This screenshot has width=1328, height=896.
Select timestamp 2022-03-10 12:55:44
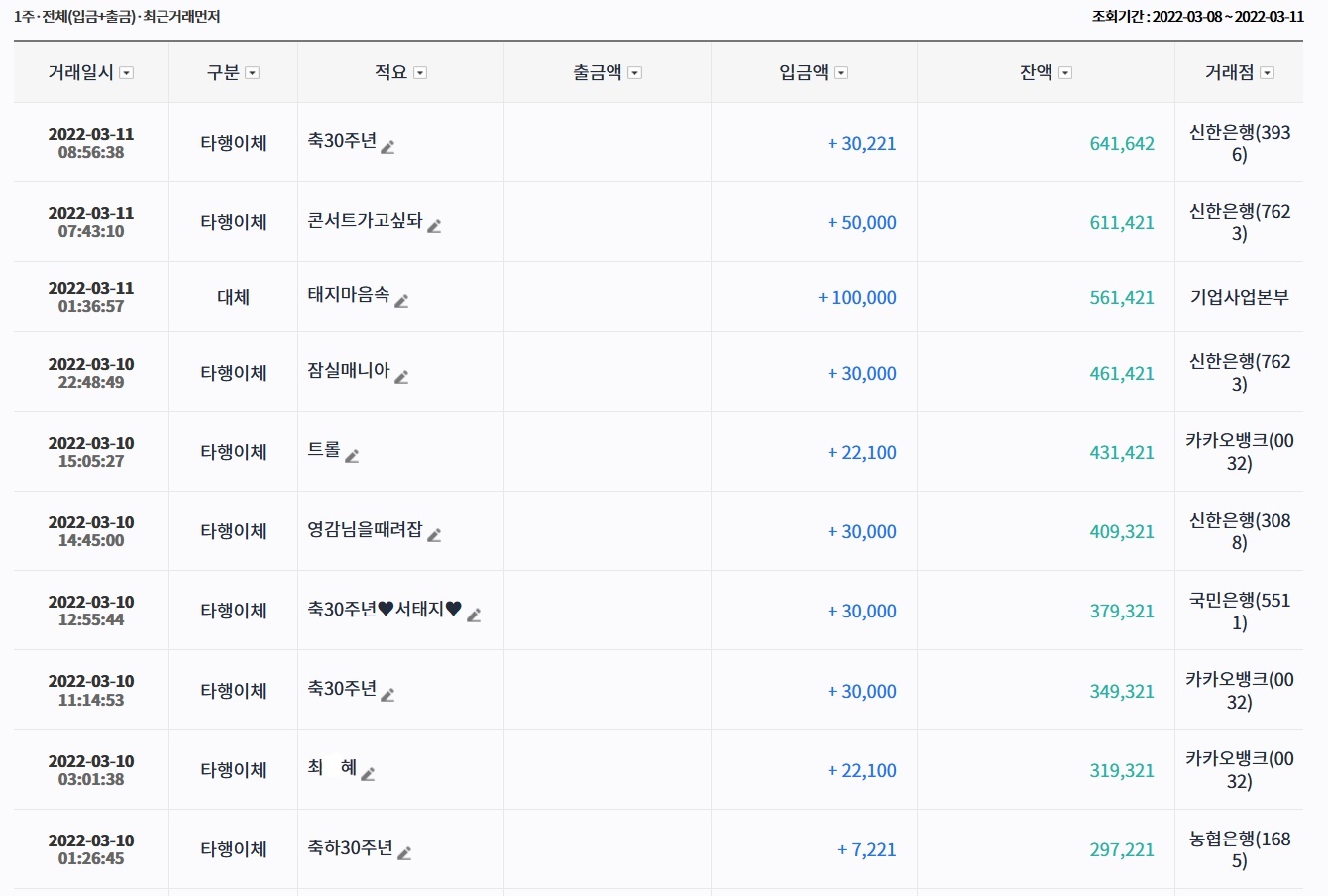[91, 611]
